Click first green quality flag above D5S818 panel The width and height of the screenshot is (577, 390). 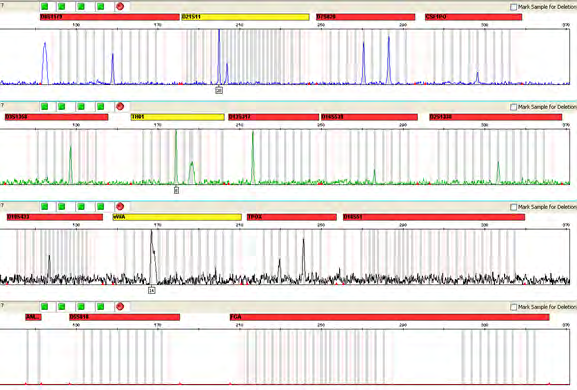tap(45, 306)
